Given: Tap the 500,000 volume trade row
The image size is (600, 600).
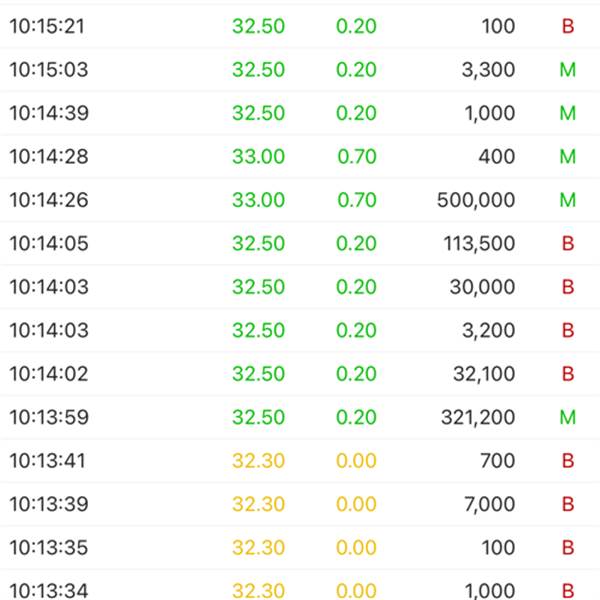Looking at the screenshot, I should [x=300, y=200].
